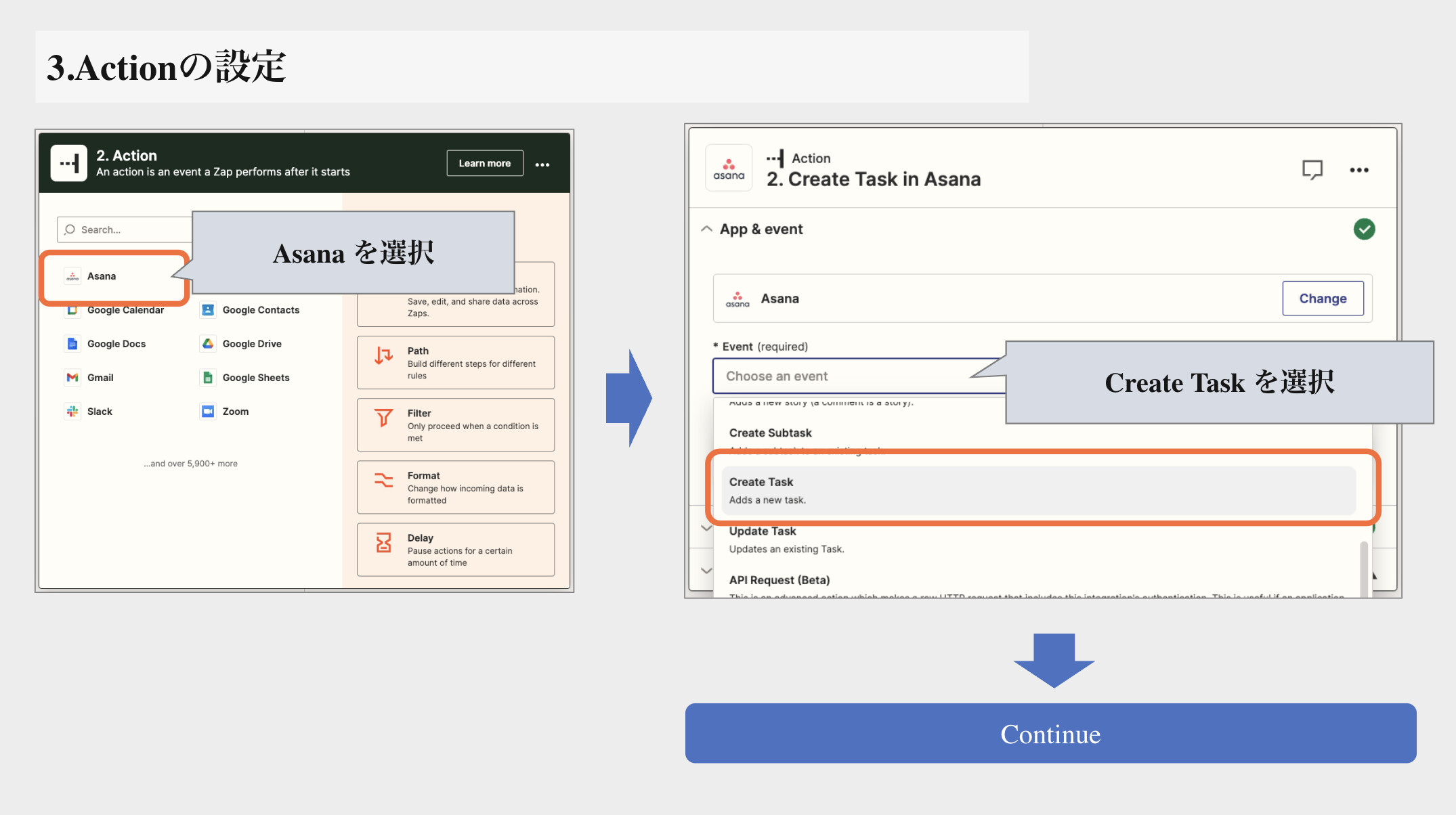Image resolution: width=1456 pixels, height=815 pixels.
Task: Select the Filter funnel icon
Action: [384, 418]
